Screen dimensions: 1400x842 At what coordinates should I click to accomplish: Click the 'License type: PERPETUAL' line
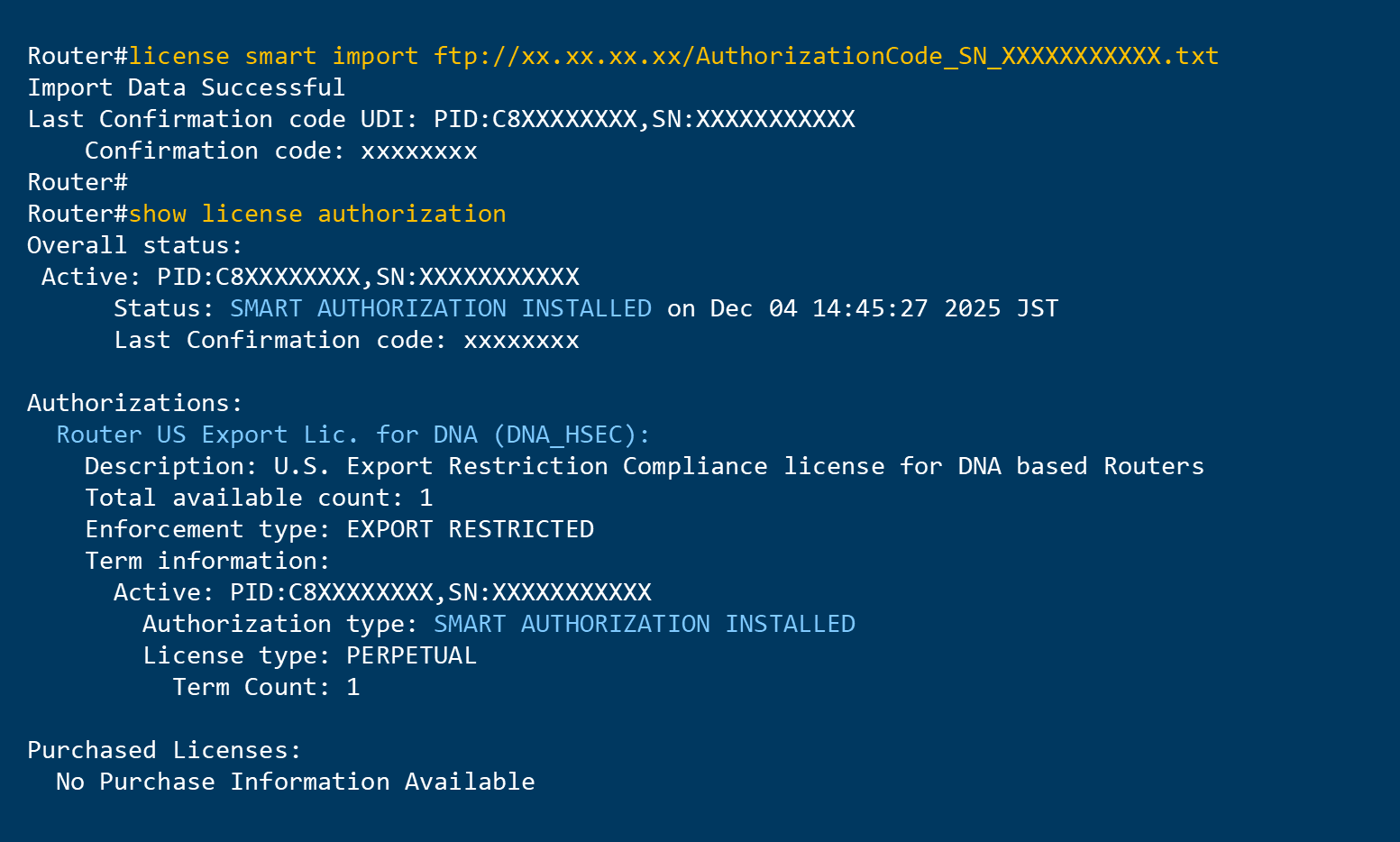tap(309, 655)
